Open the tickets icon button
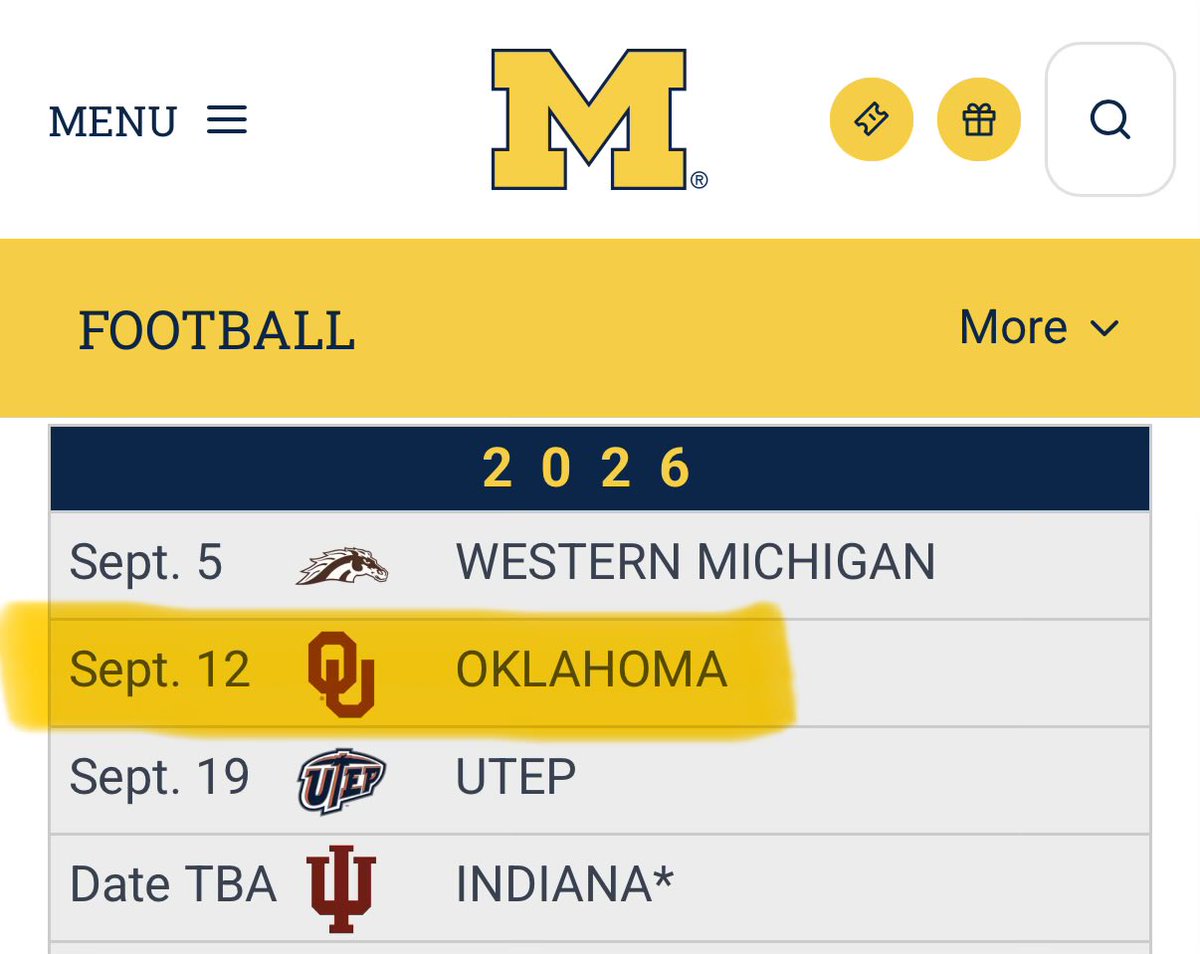This screenshot has width=1200, height=954. coord(871,120)
